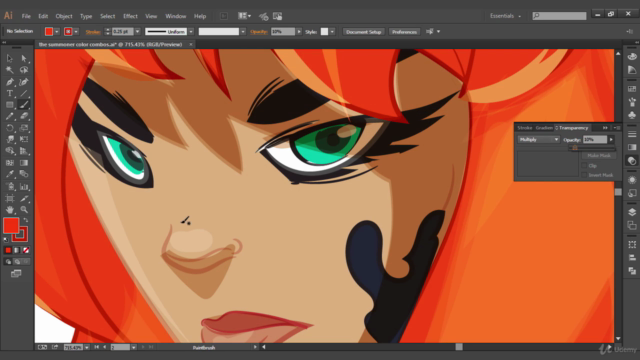Select the Eyedropper tool

(x=9, y=174)
